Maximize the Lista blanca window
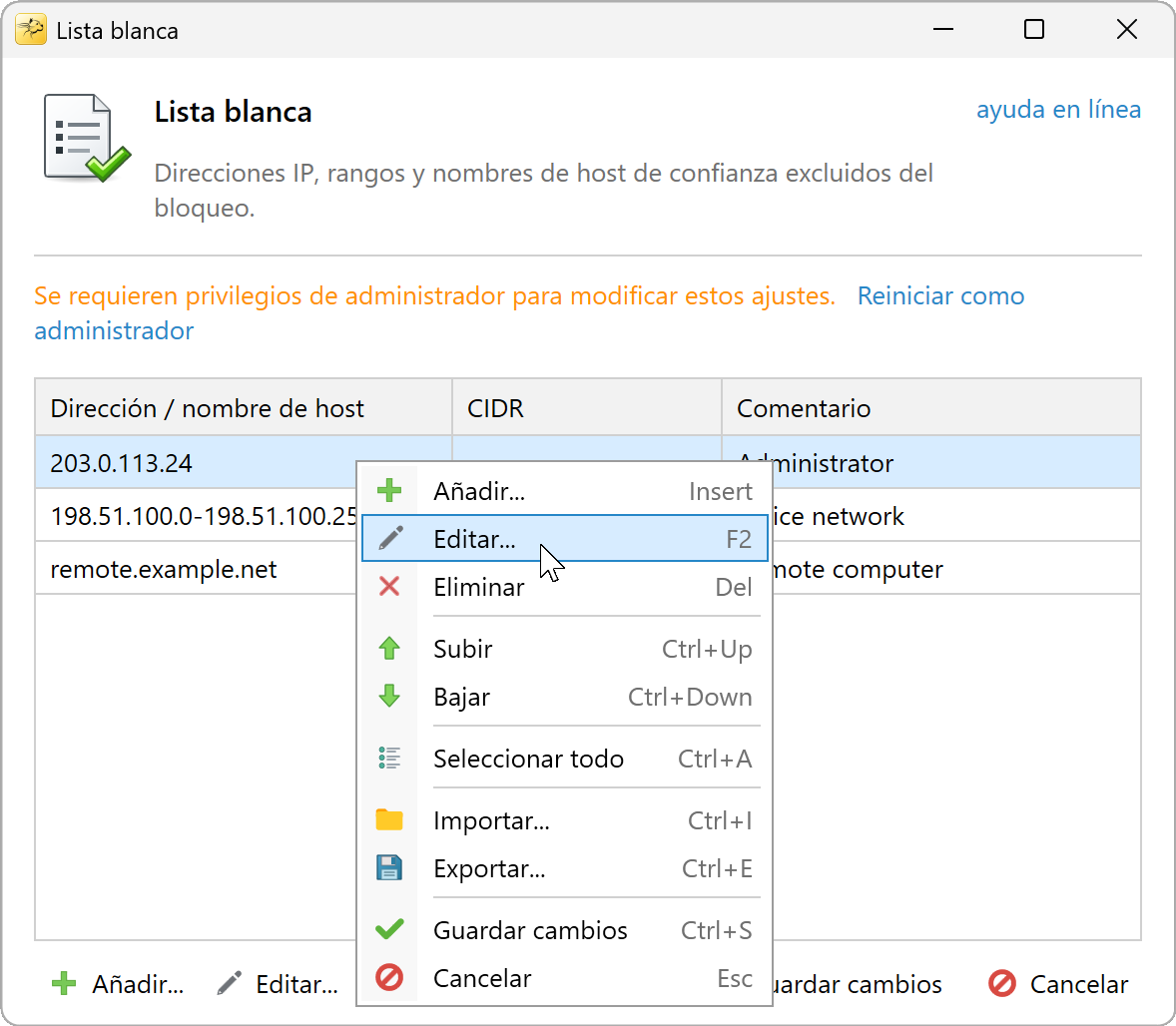 coord(1033,29)
